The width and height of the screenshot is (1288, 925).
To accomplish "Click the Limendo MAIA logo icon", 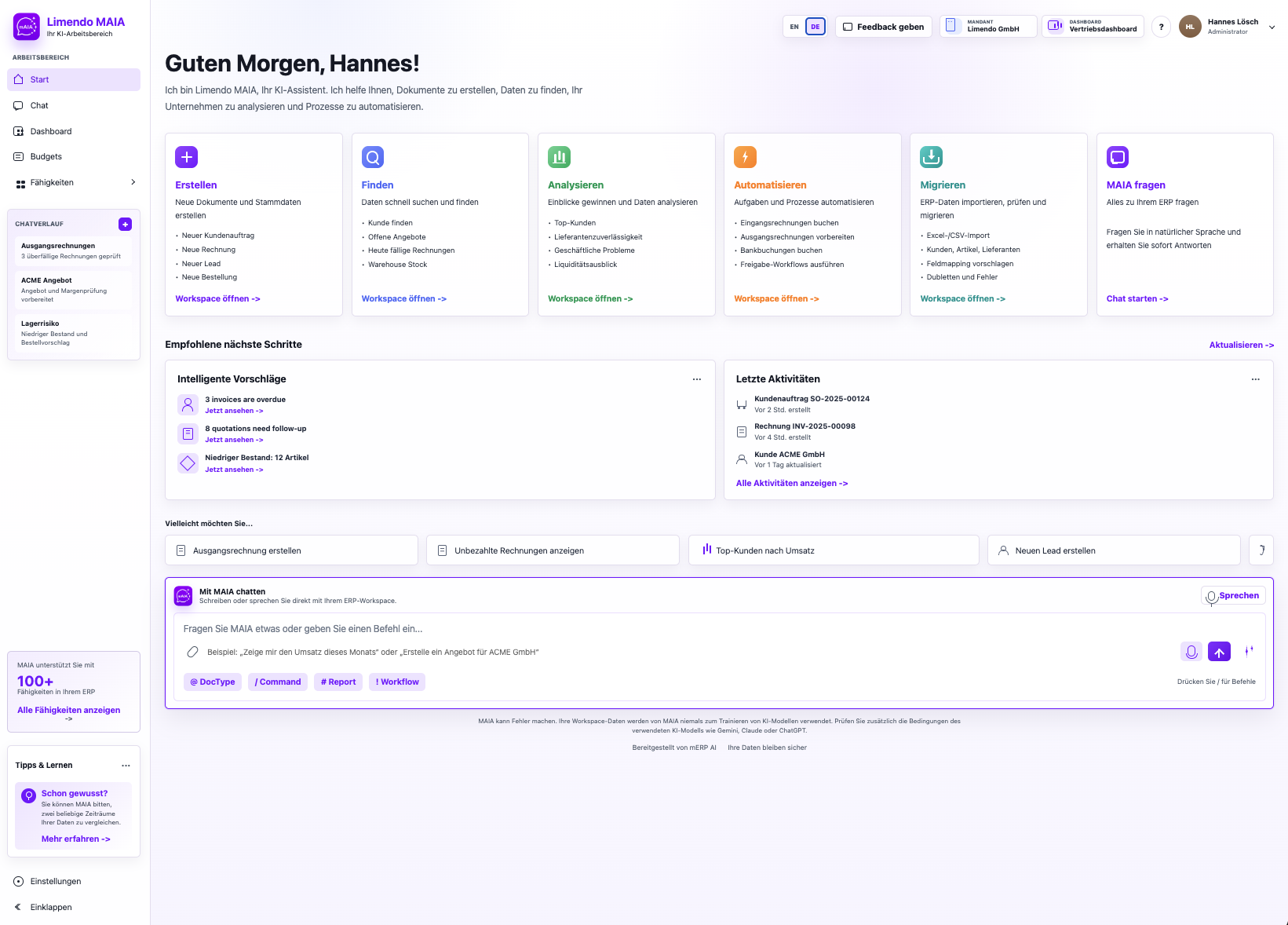I will 27,27.
